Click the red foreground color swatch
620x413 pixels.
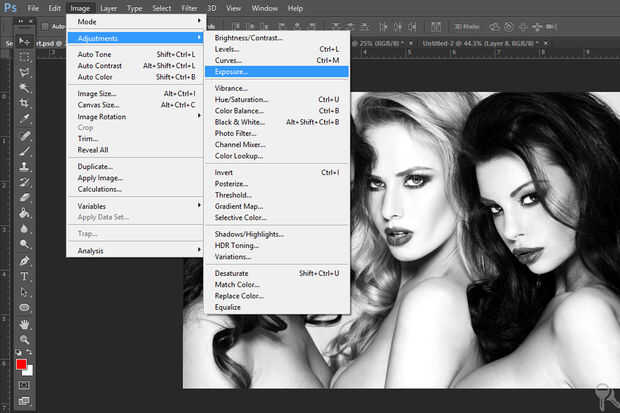[21, 365]
